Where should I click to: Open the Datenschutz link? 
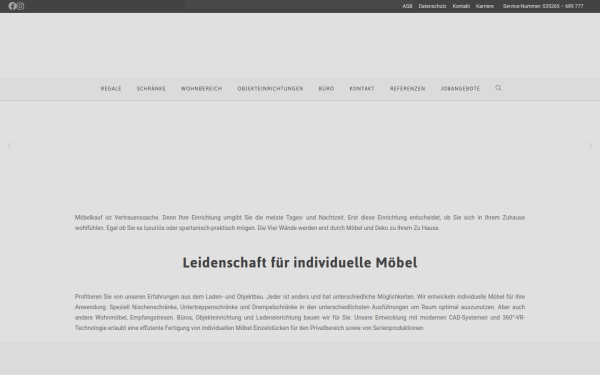tap(432, 6)
